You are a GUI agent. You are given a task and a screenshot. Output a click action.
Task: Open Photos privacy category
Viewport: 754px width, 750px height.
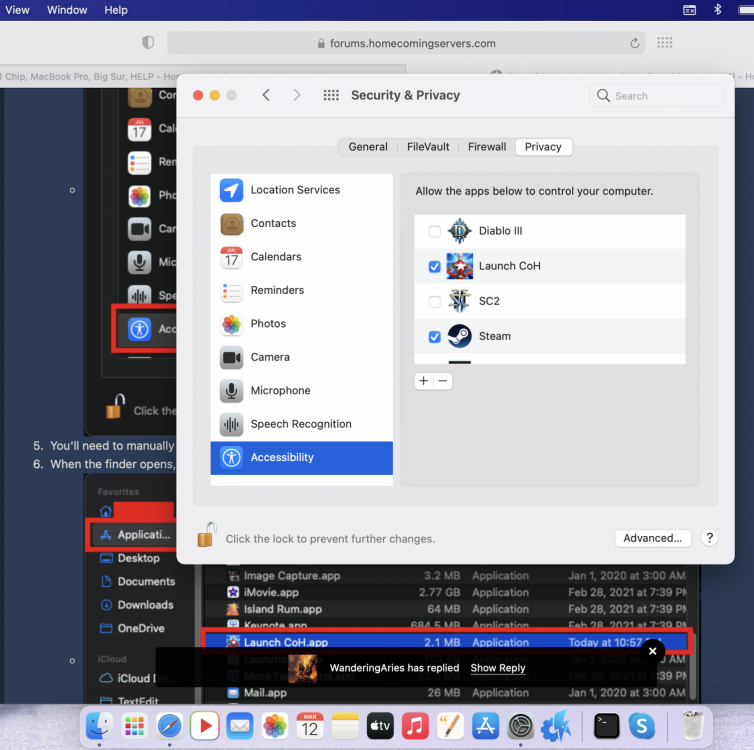coord(268,324)
